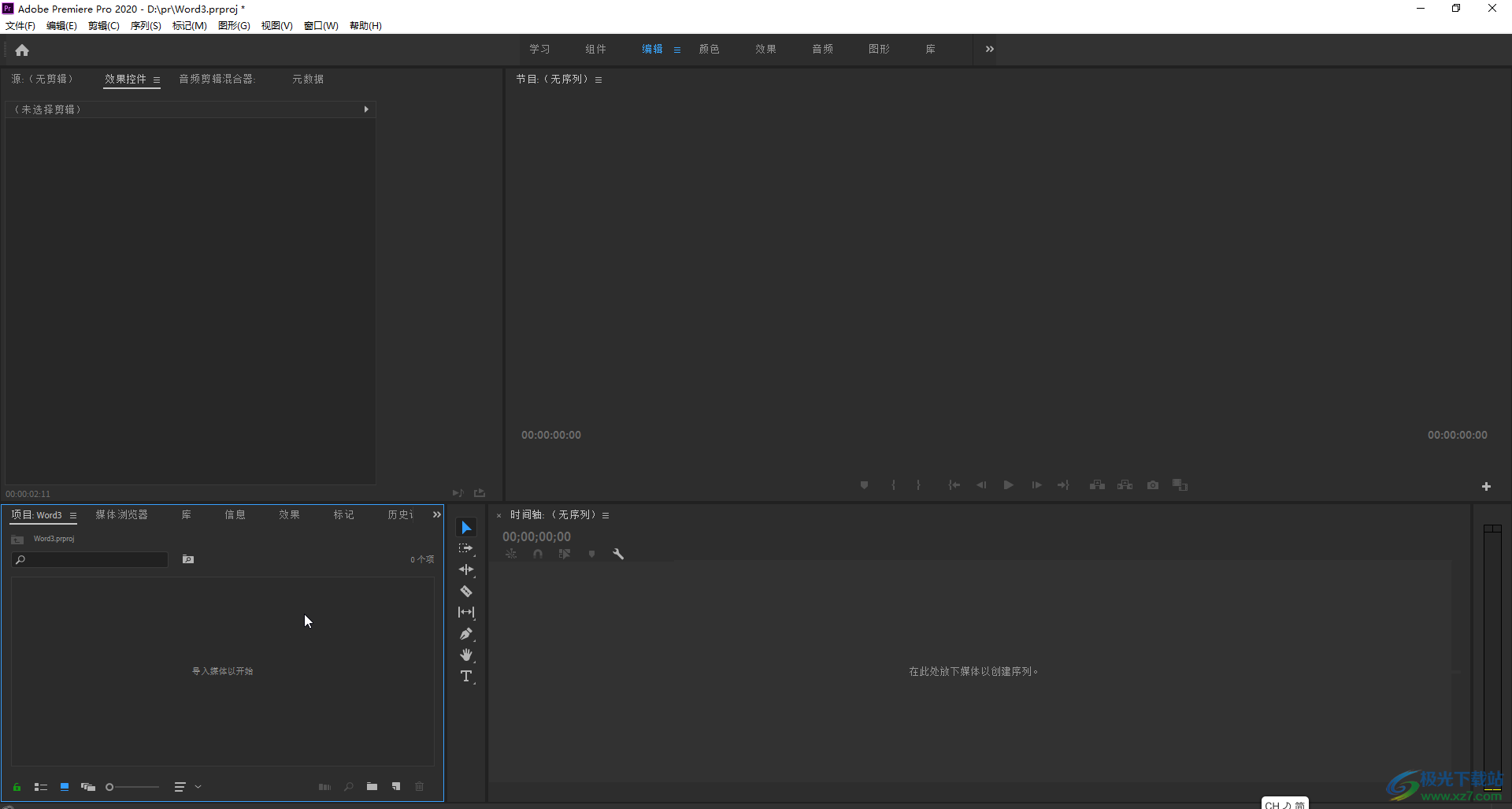Click Clear trash icon in Project panel
This screenshot has width=1512, height=809.
pyautogui.click(x=419, y=787)
